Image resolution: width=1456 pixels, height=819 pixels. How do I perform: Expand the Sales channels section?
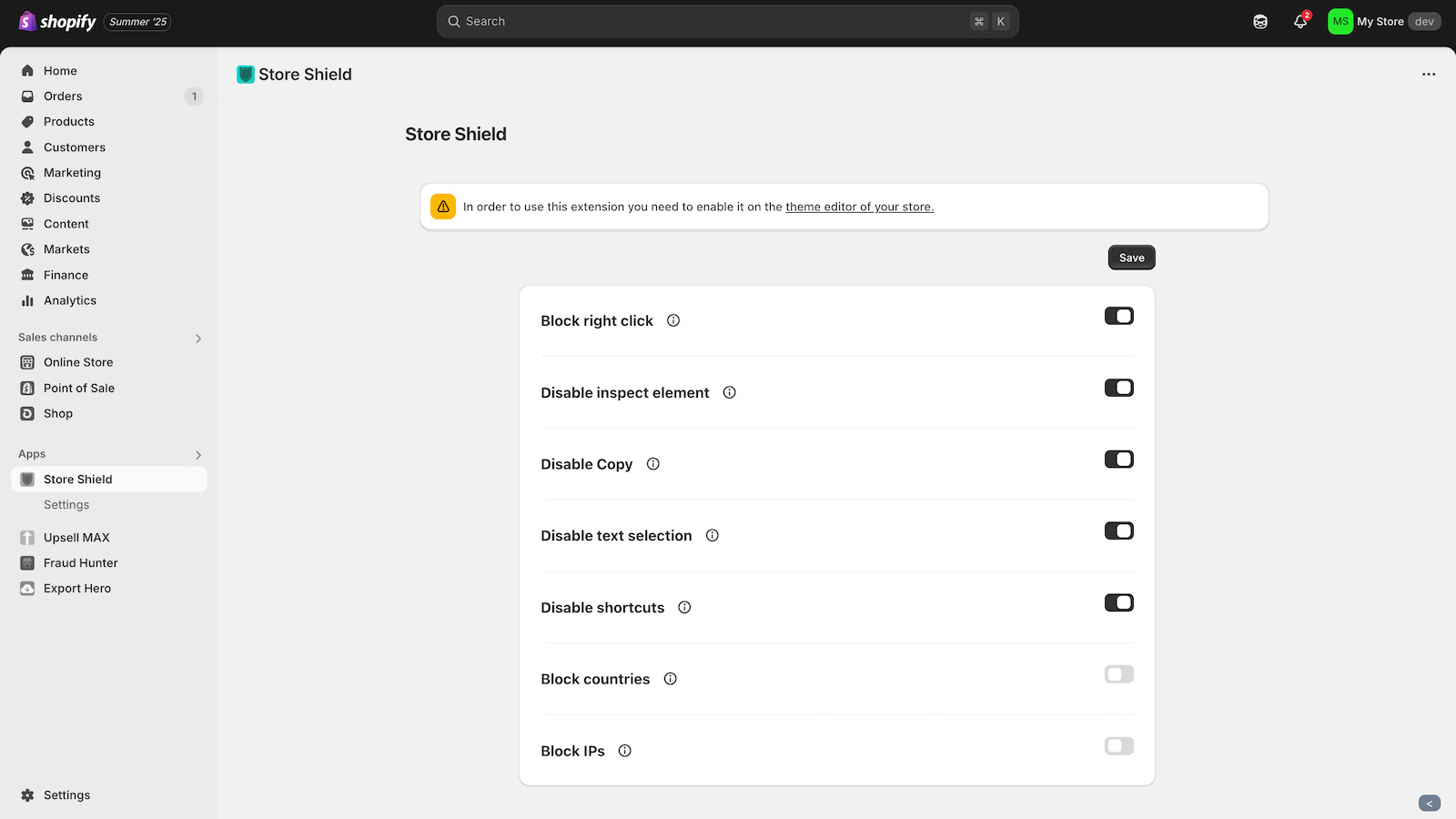[198, 338]
